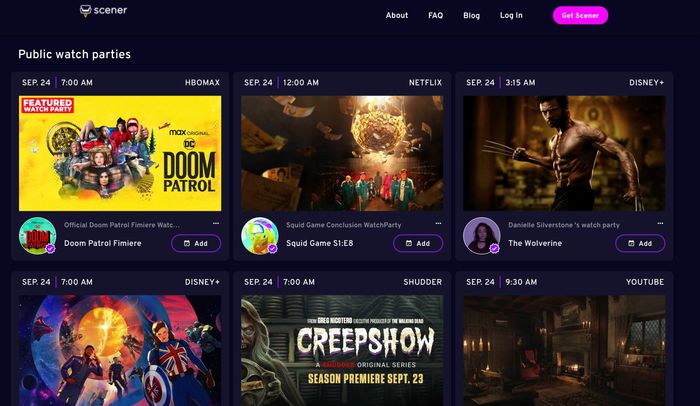Add Doom Patrol Fimiere to calendar
This screenshot has height=406, width=700.
[196, 243]
